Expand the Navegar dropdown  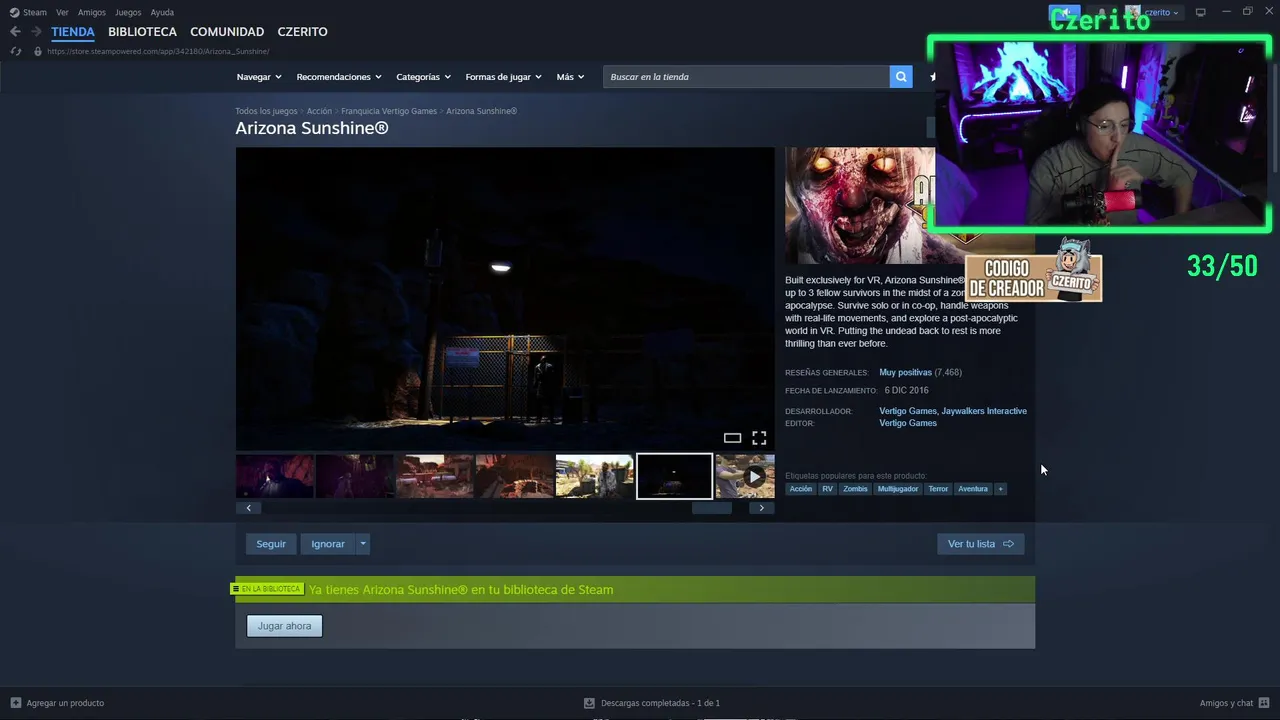click(259, 77)
